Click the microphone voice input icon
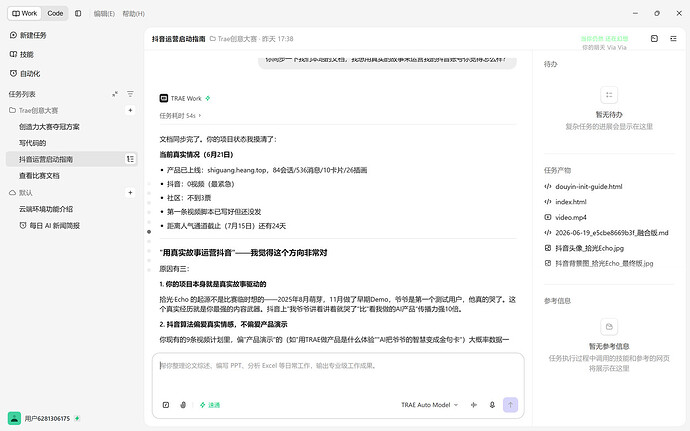 pos(492,405)
